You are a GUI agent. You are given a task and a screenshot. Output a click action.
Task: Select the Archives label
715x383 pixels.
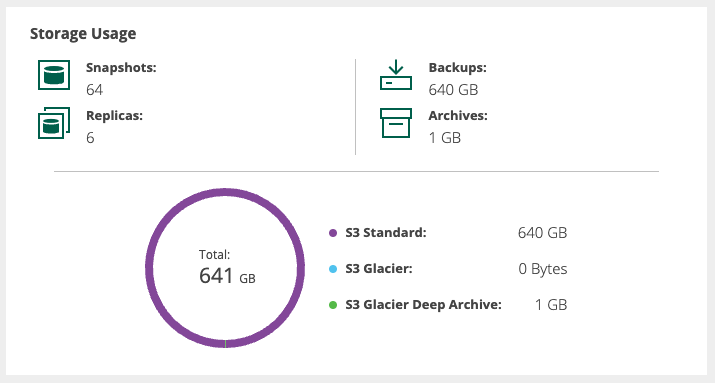pyautogui.click(x=458, y=115)
